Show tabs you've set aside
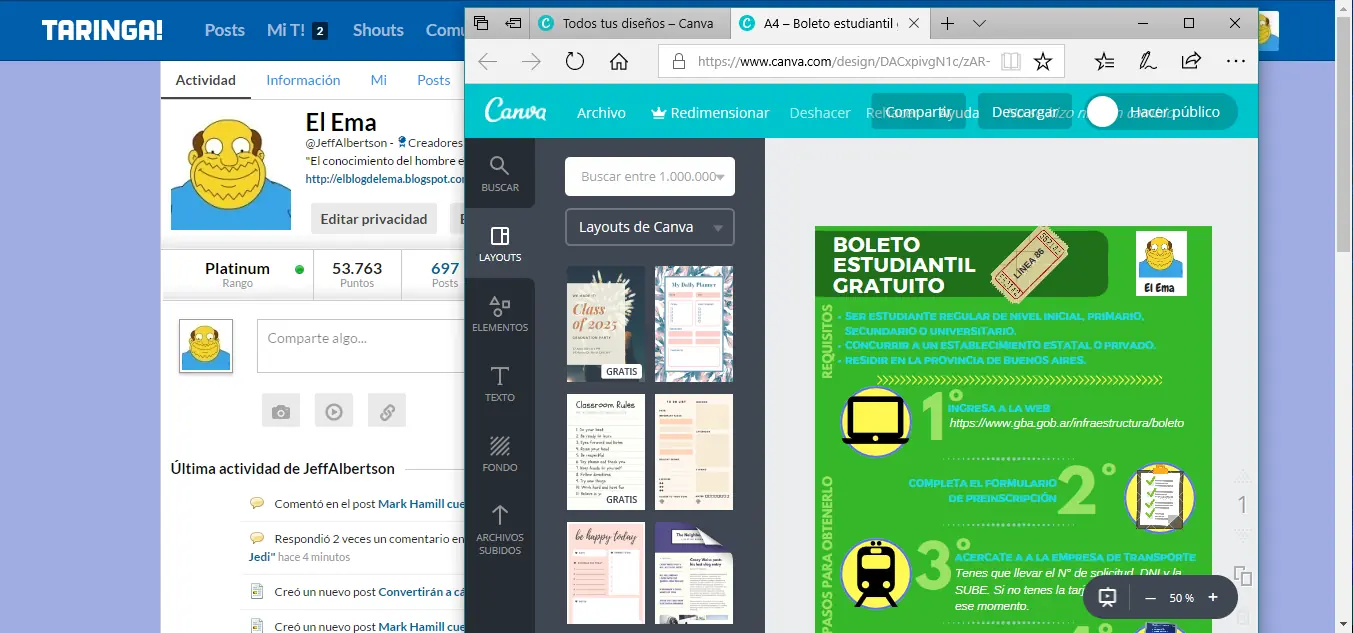The height and width of the screenshot is (633, 1353). tap(481, 23)
